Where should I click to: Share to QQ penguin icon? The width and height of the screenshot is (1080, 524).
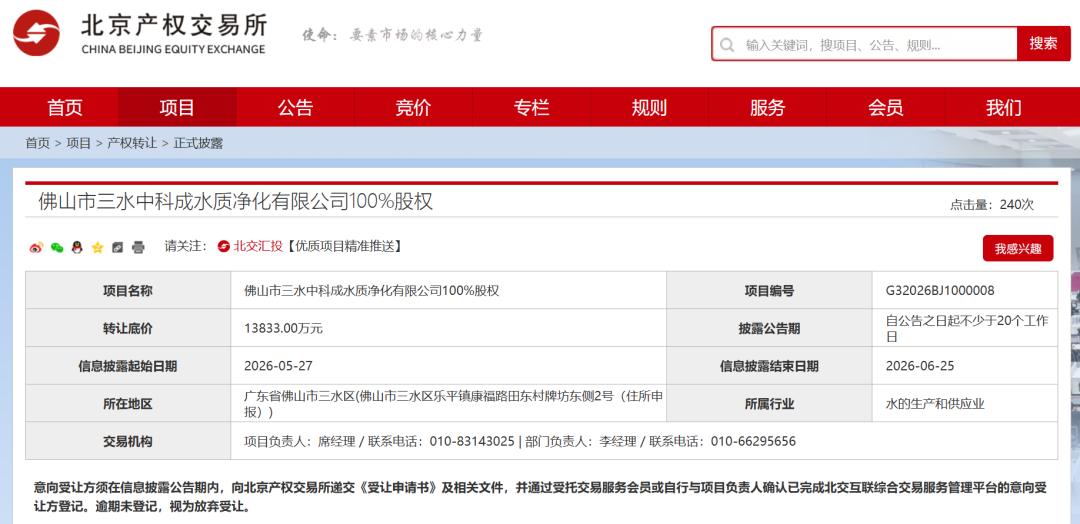click(77, 247)
